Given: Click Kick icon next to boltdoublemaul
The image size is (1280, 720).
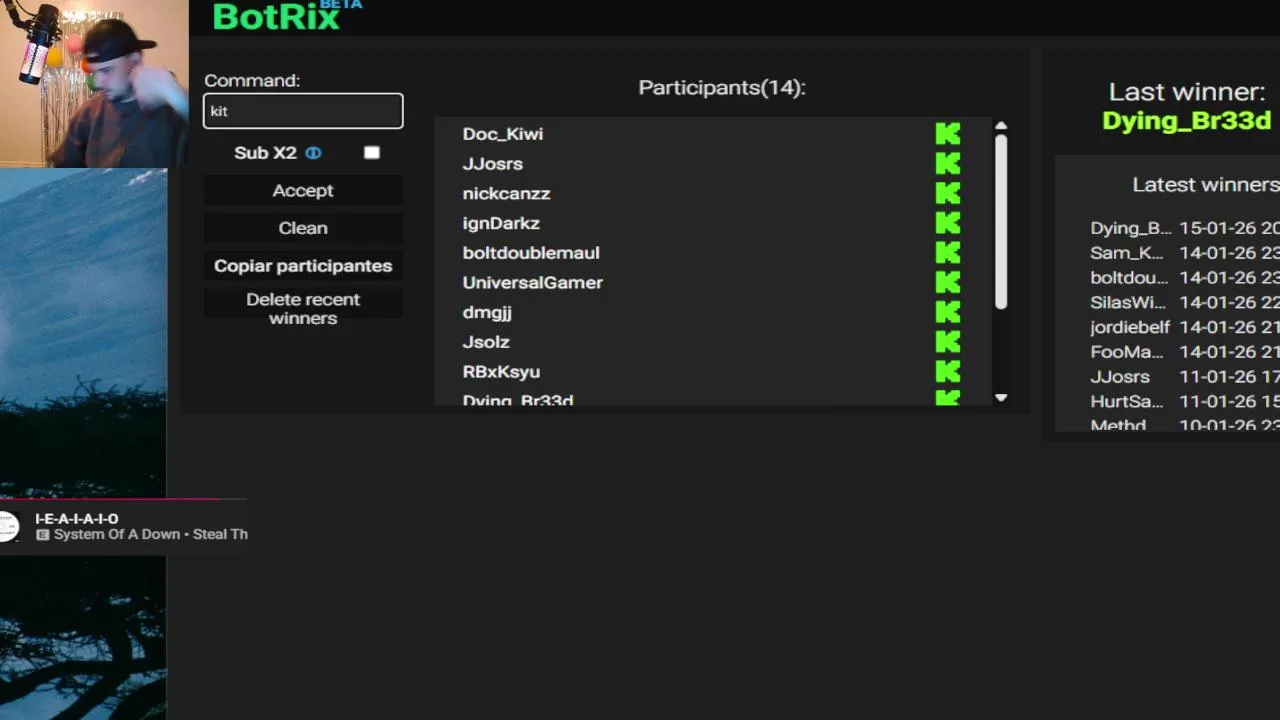Looking at the screenshot, I should point(948,253).
